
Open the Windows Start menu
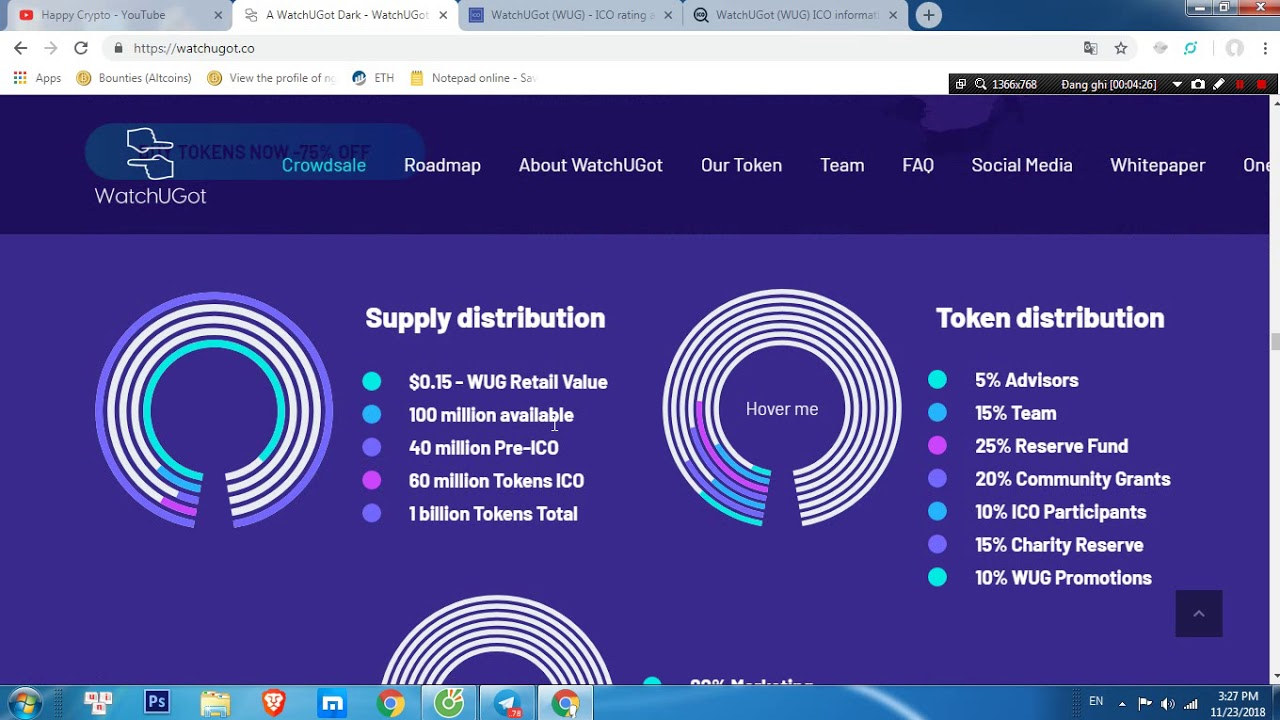[25, 703]
